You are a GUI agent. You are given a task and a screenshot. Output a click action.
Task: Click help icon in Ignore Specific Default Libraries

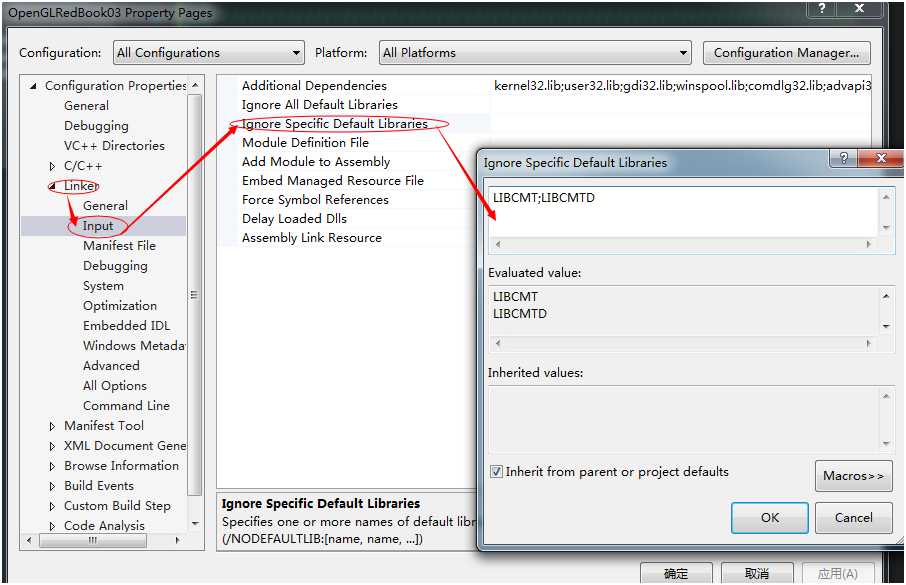point(844,158)
